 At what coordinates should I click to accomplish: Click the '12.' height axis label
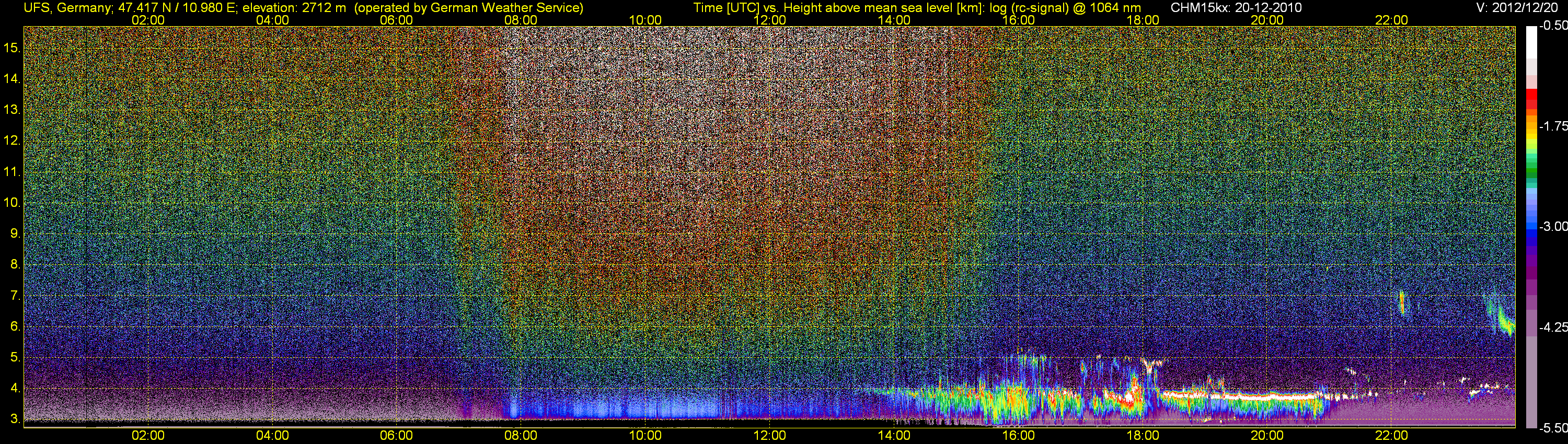click(x=12, y=141)
